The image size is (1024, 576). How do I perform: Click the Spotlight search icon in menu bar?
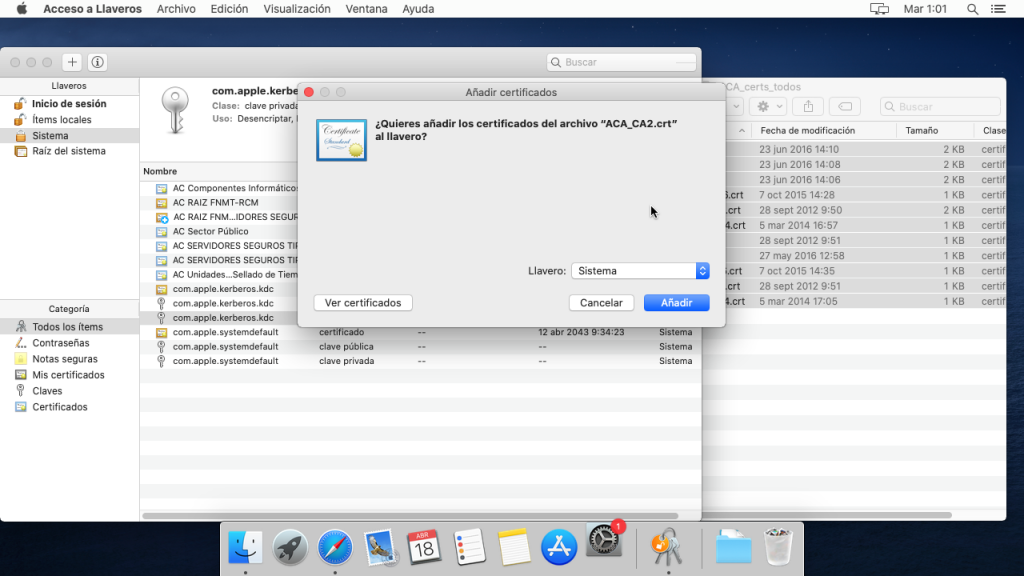[972, 9]
